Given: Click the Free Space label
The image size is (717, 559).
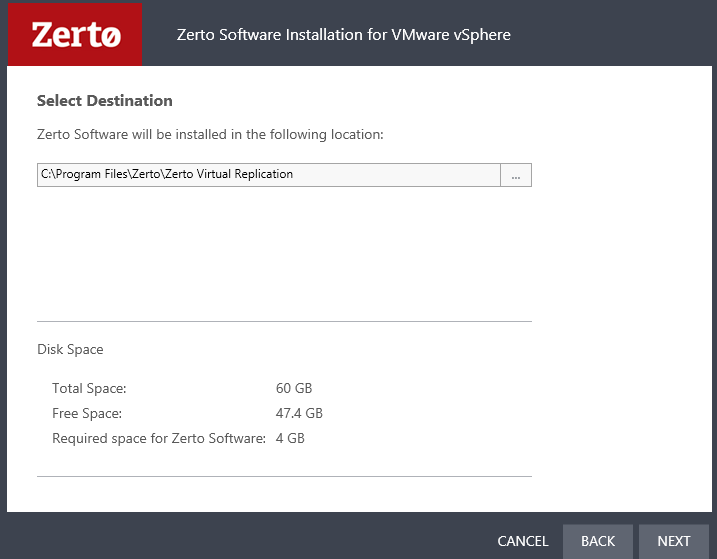Looking at the screenshot, I should 87,414.
